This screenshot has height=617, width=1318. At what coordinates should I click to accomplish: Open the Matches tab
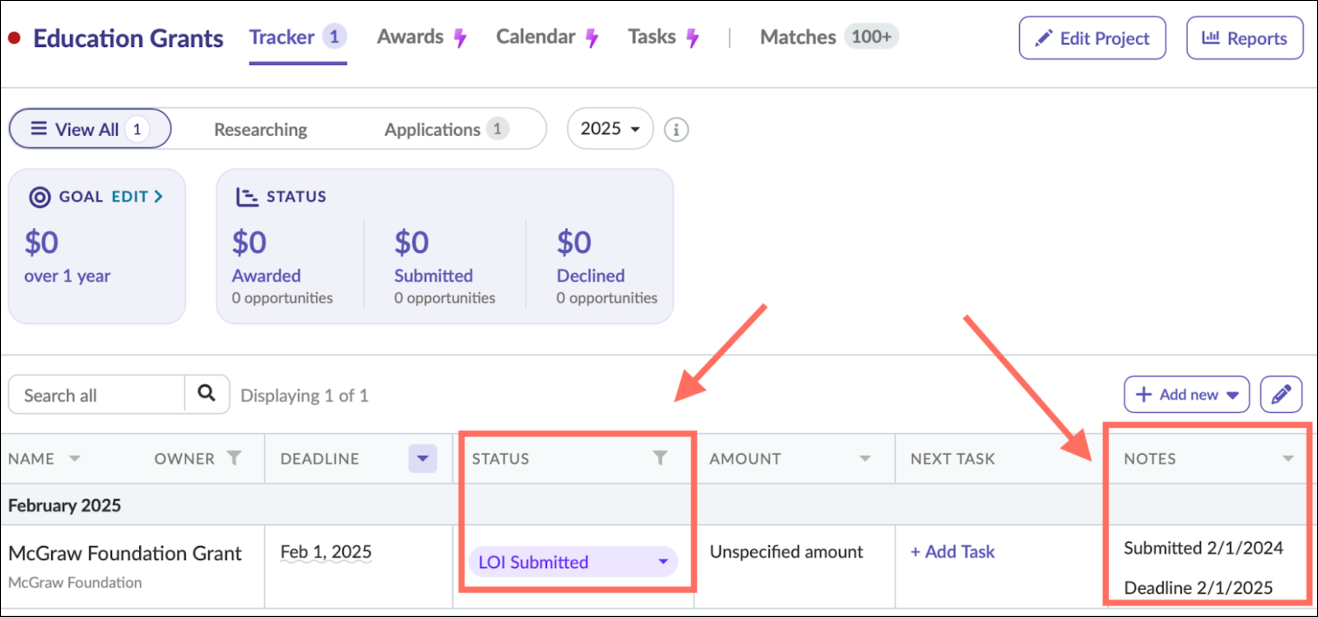tap(798, 36)
